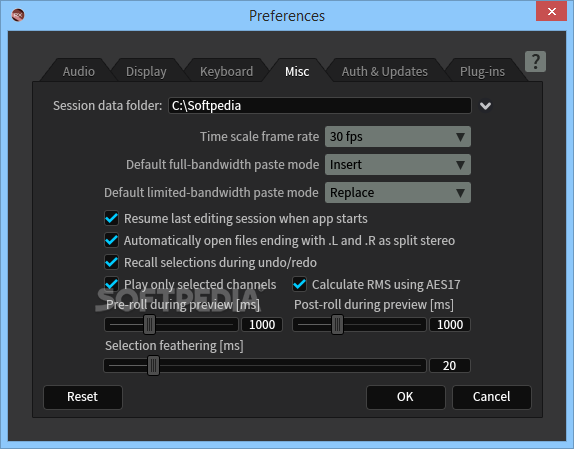
Task: Click the Selection feathering value field 20
Action: coord(450,366)
